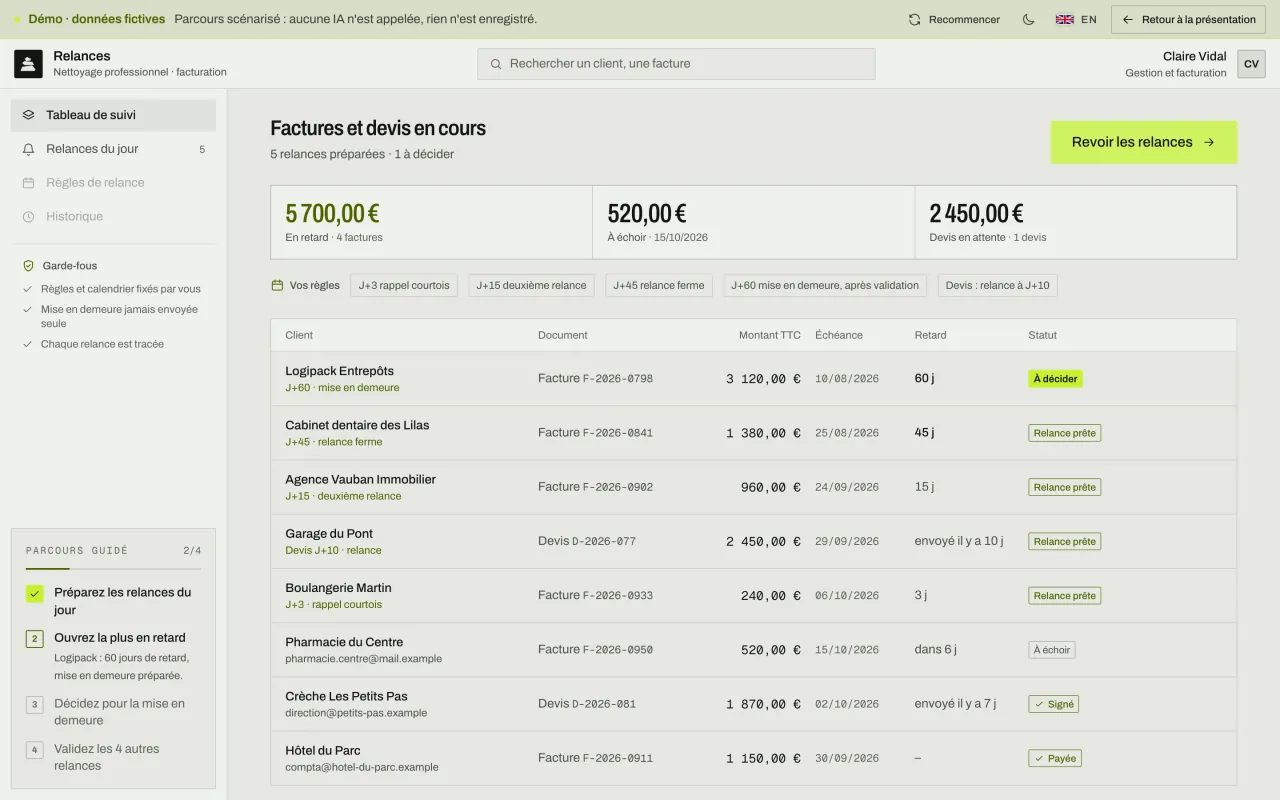The width and height of the screenshot is (1280, 800).
Task: Open Historique in sidebar
Action: click(x=113, y=217)
